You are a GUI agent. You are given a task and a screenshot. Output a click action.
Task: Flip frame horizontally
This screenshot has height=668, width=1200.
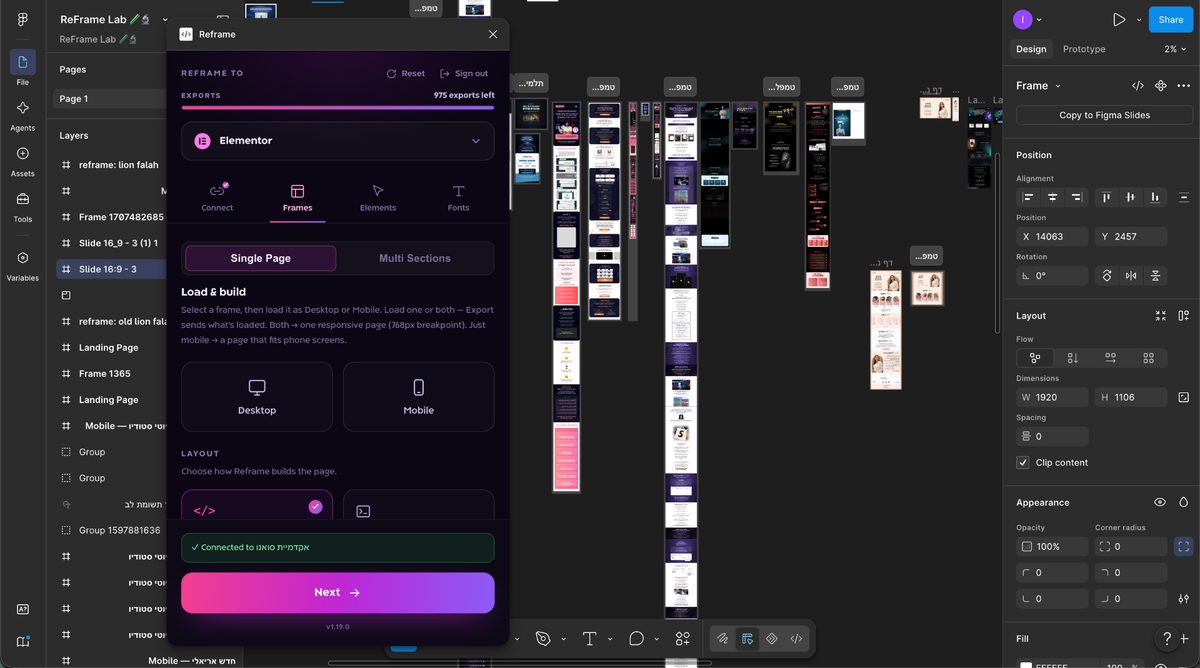[1131, 276]
